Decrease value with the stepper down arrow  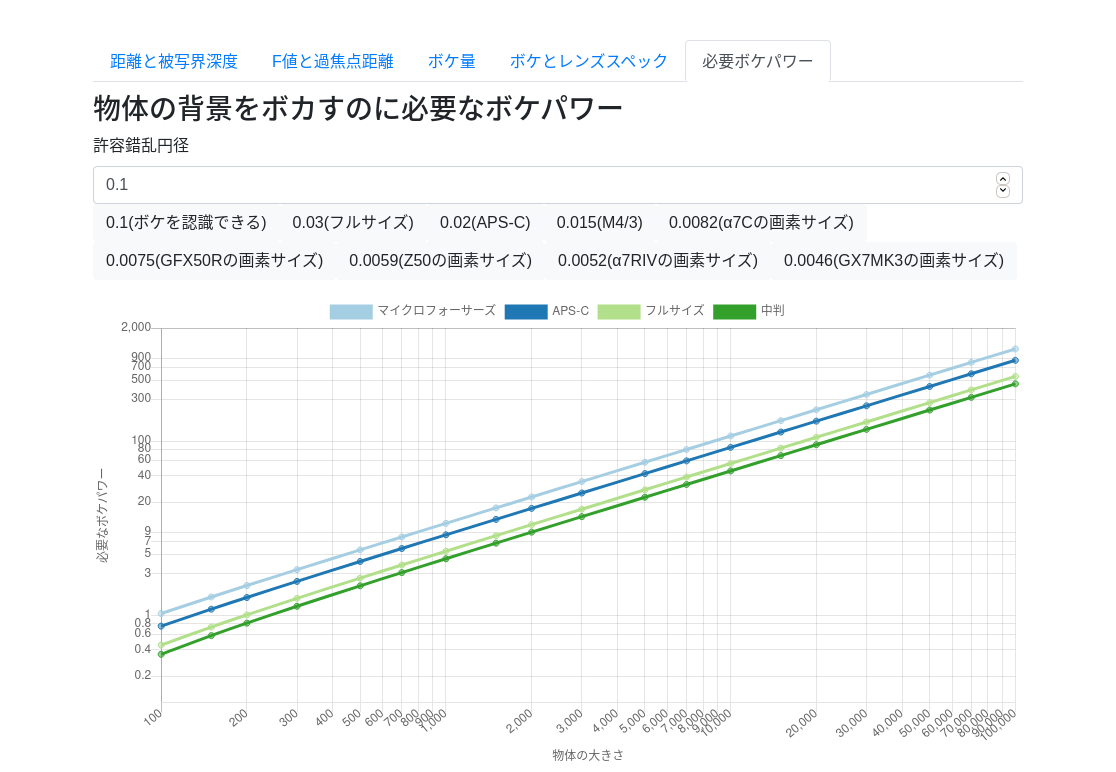1003,191
